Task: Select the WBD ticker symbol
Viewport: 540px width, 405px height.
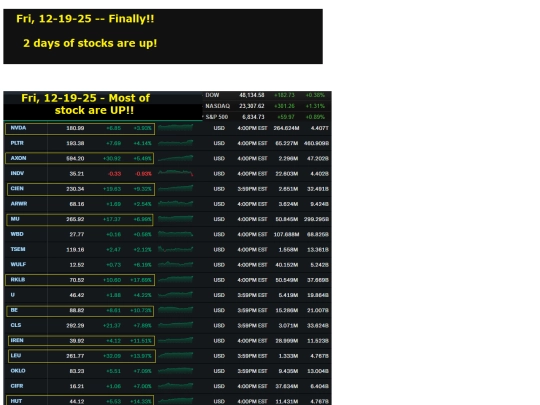Action: click(x=17, y=234)
